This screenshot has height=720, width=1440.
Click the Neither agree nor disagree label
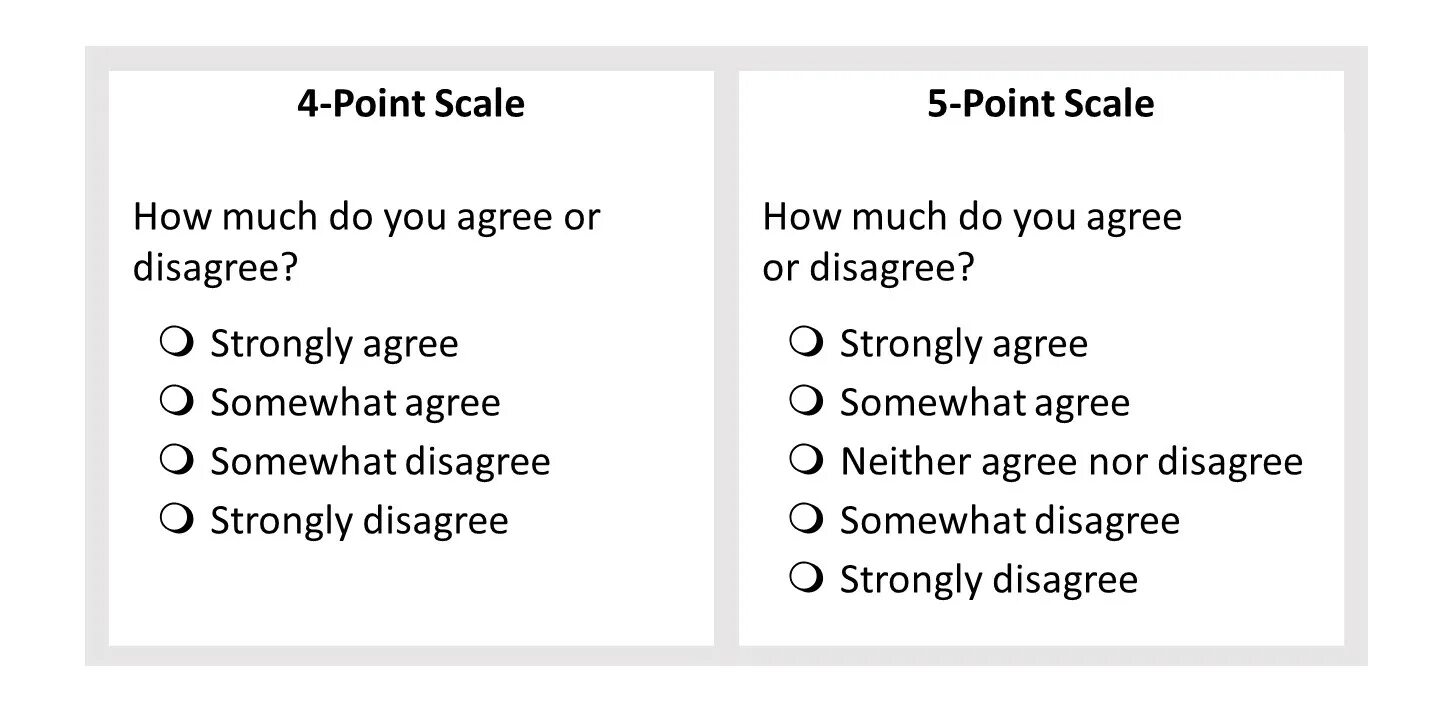[x=1072, y=463]
